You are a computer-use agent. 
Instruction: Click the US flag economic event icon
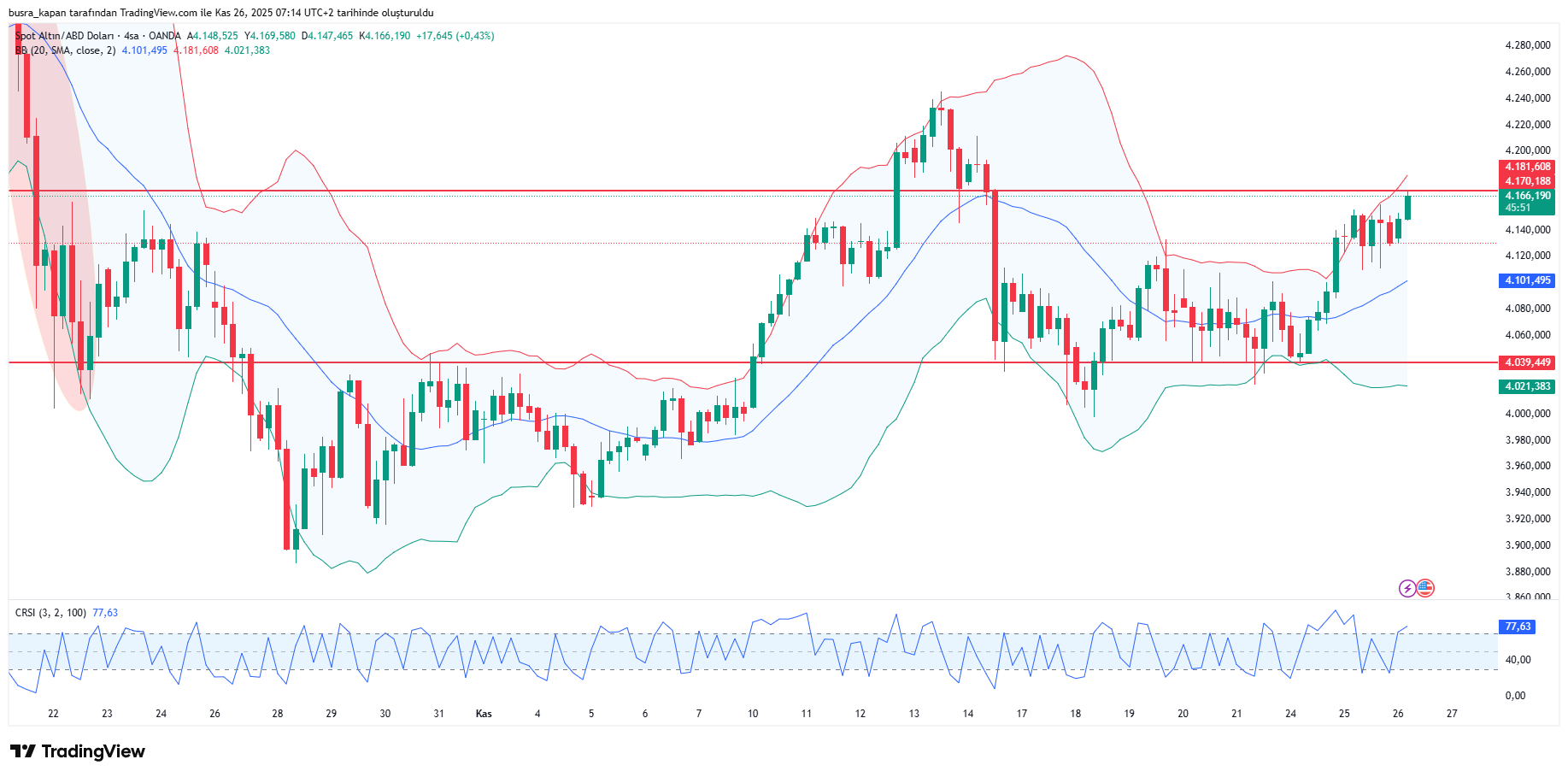(1424, 588)
